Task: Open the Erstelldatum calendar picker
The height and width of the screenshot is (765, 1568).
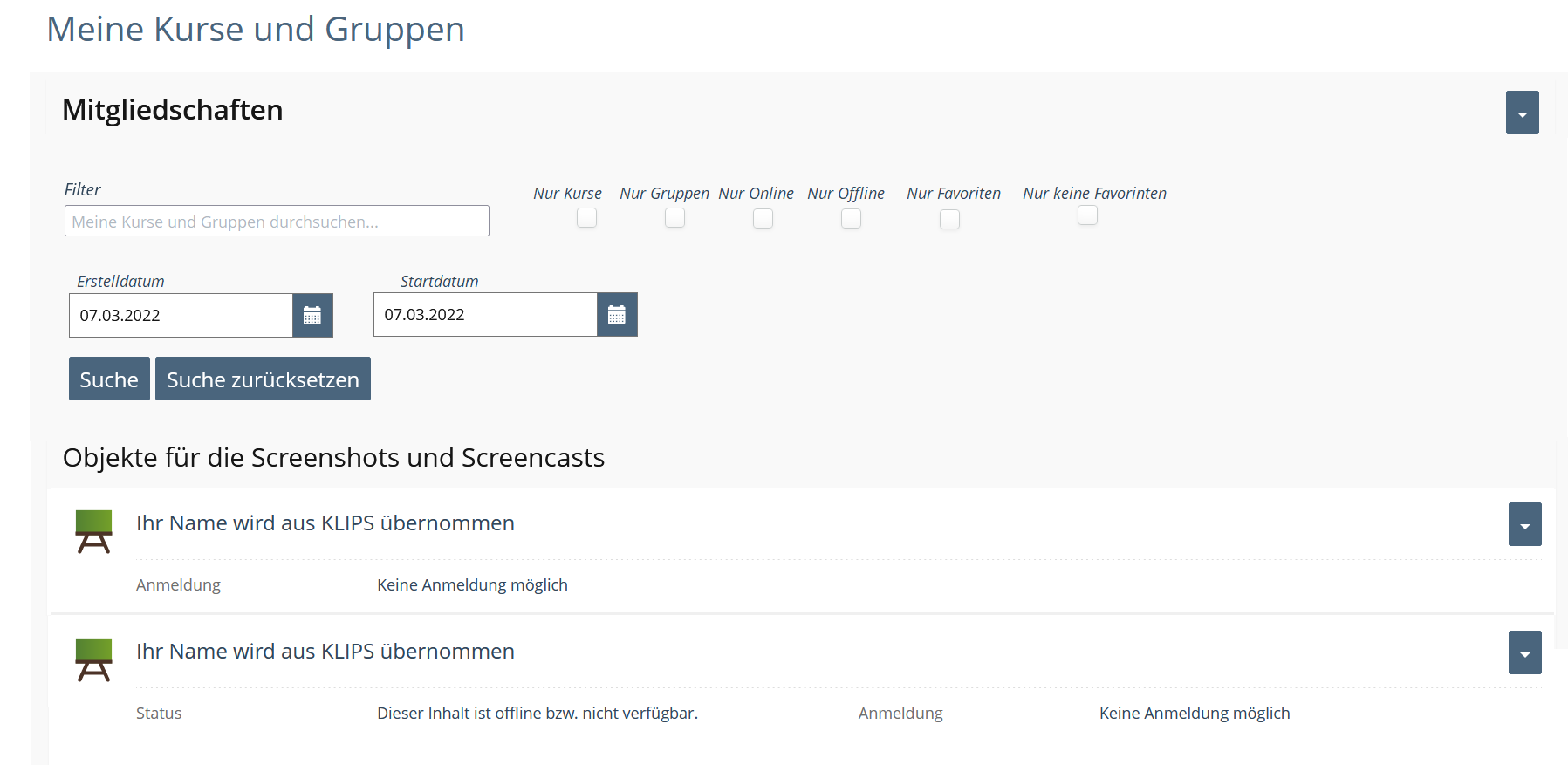Action: pyautogui.click(x=312, y=316)
